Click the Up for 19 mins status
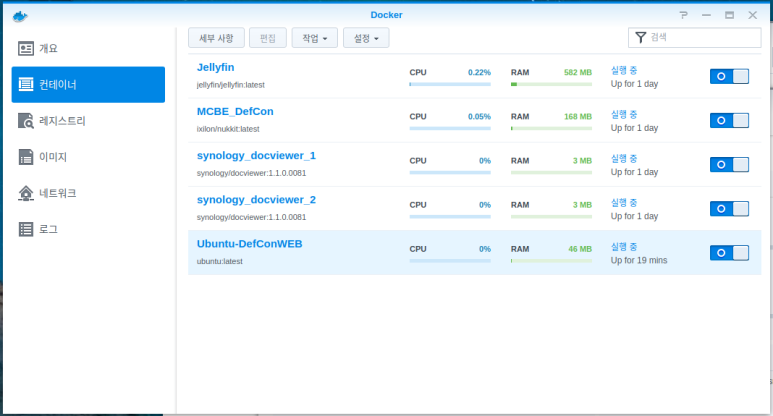This screenshot has width=773, height=416. tap(639, 260)
